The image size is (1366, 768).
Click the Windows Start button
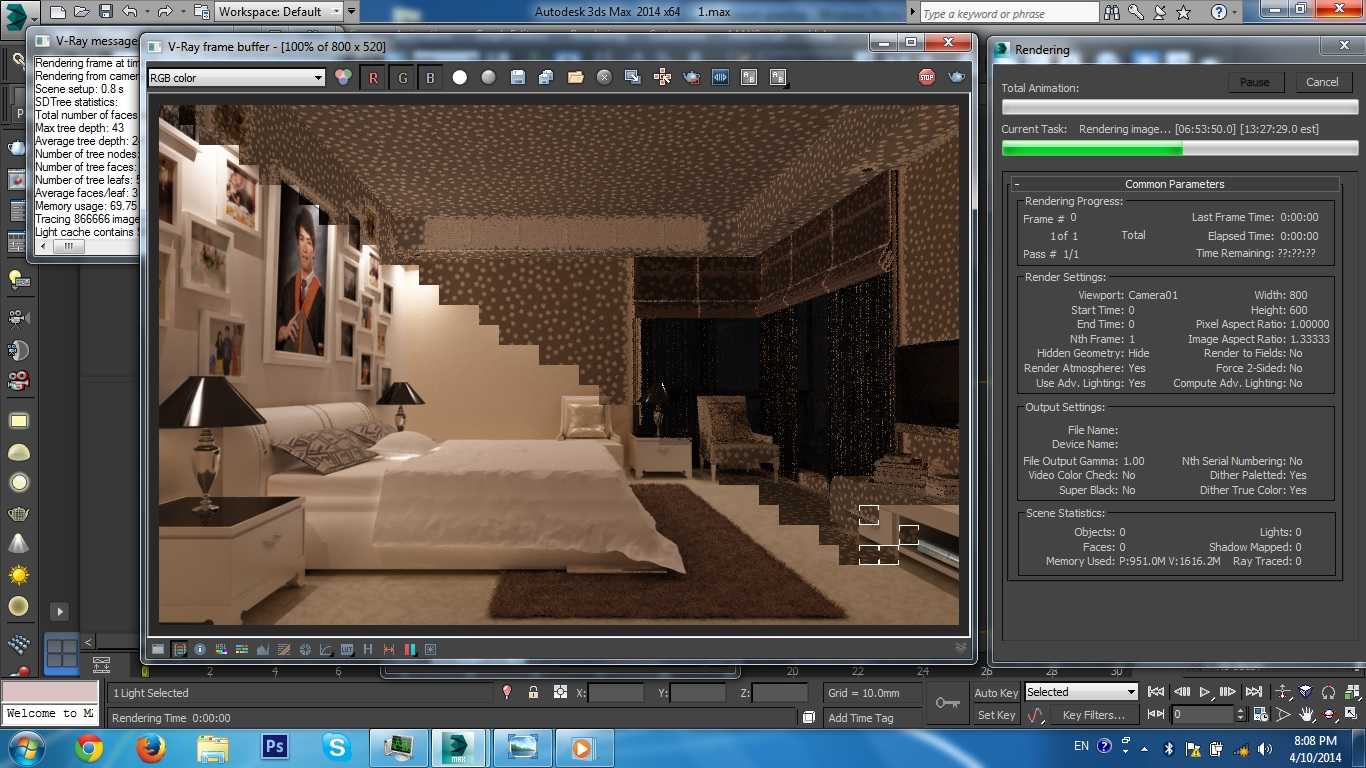click(x=25, y=747)
